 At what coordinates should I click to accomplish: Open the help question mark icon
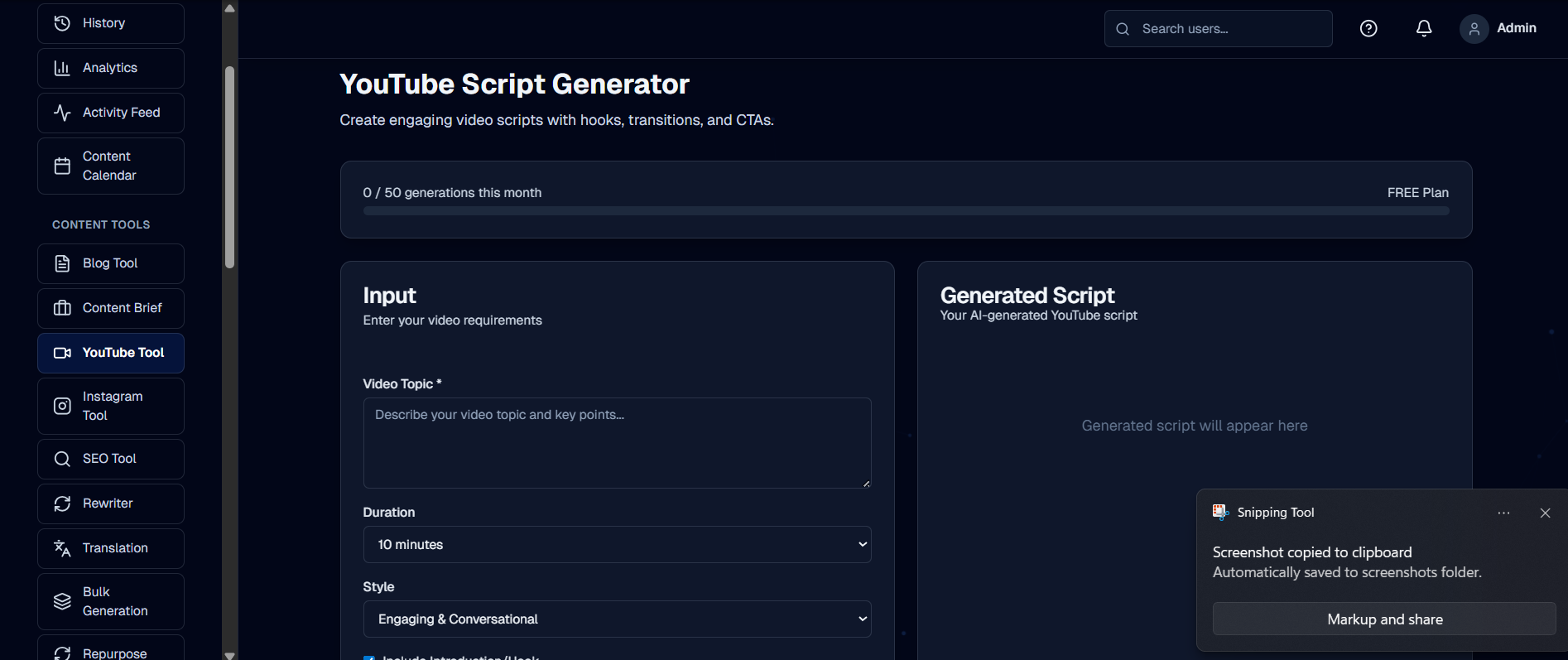(1368, 28)
